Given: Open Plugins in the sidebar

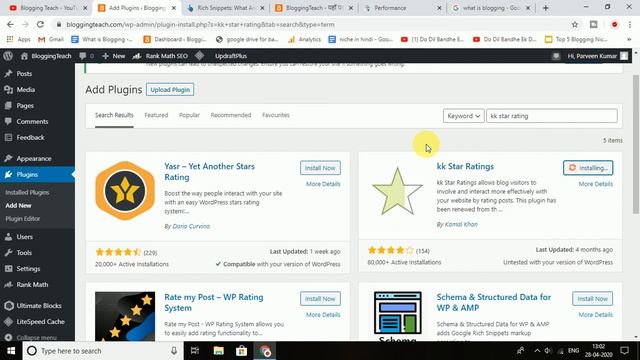Looking at the screenshot, I should [27, 174].
